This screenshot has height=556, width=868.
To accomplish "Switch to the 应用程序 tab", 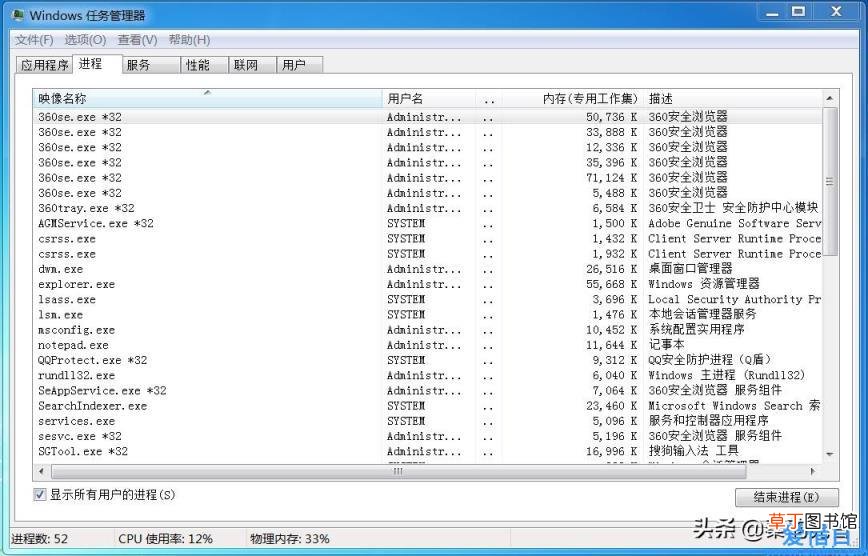I will coord(44,65).
